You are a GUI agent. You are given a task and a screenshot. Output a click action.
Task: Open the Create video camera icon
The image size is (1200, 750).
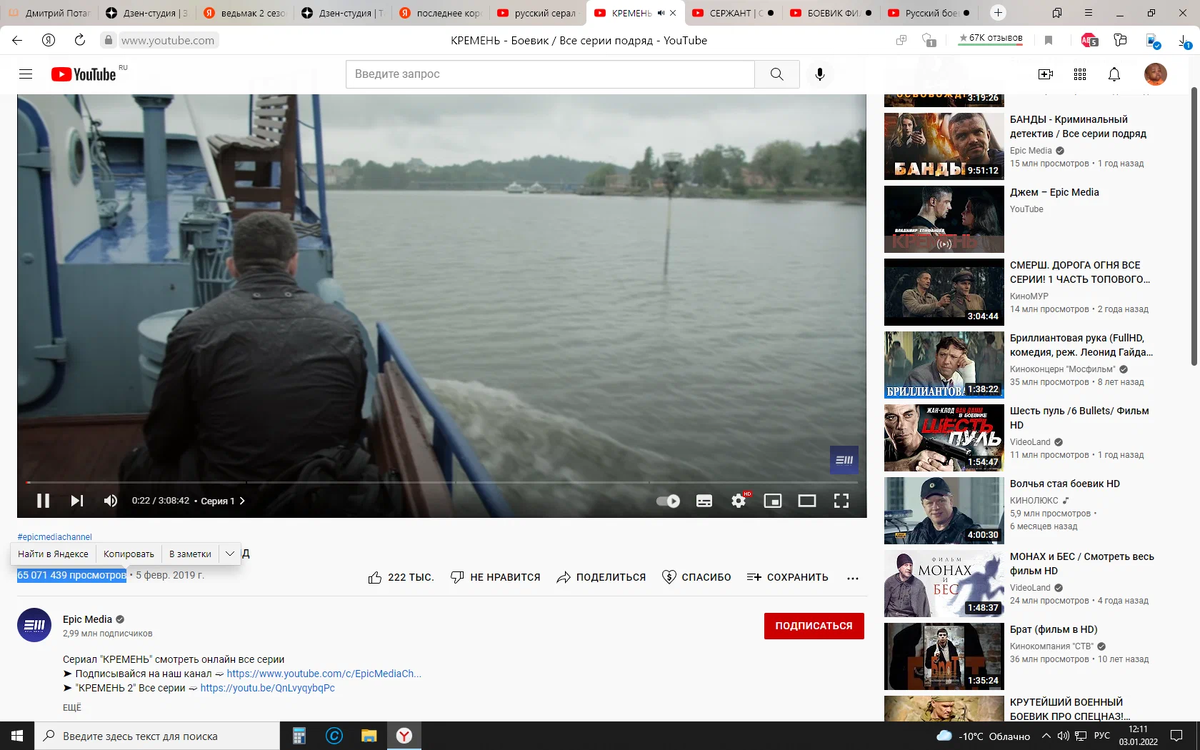click(x=1046, y=74)
